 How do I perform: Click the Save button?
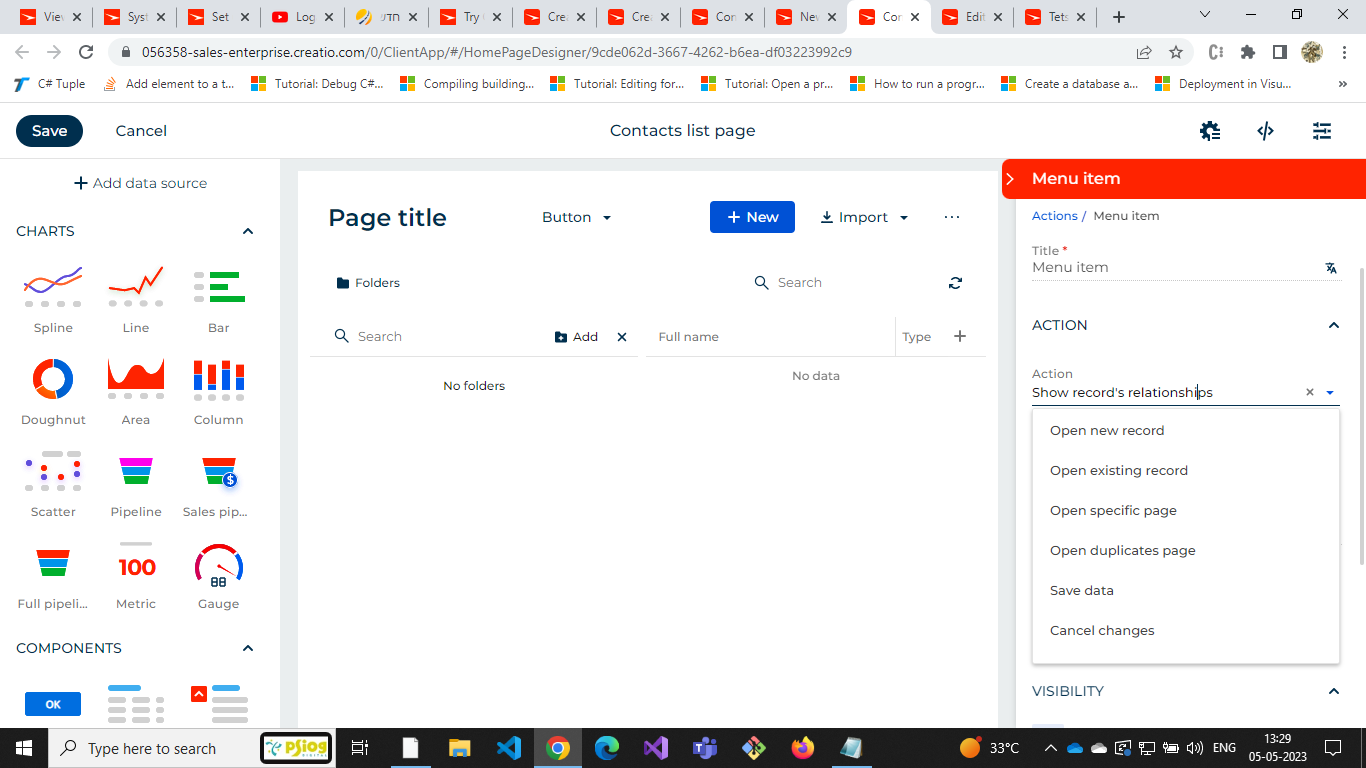(x=49, y=130)
